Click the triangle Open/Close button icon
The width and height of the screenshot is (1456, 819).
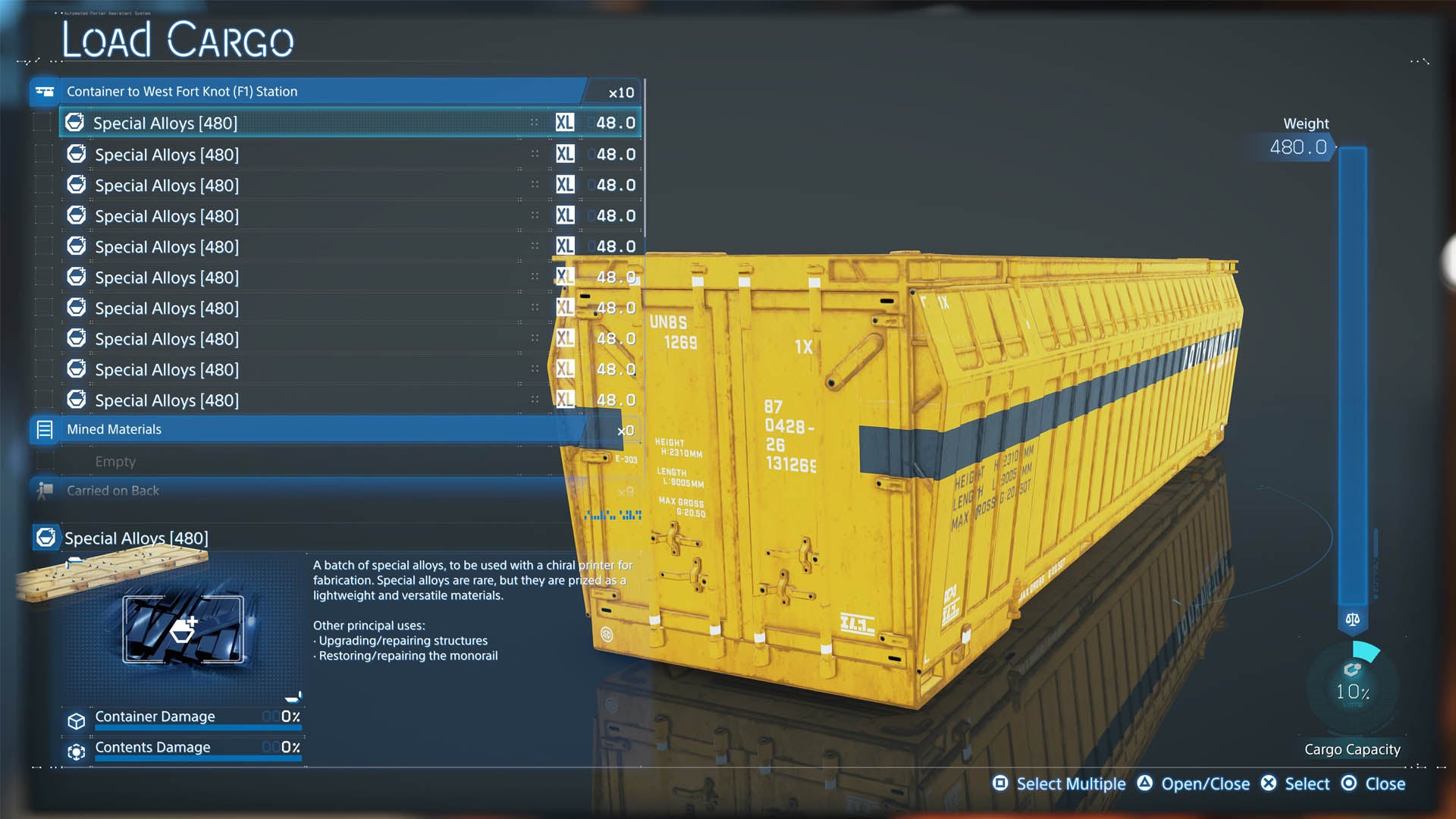coord(1144,783)
